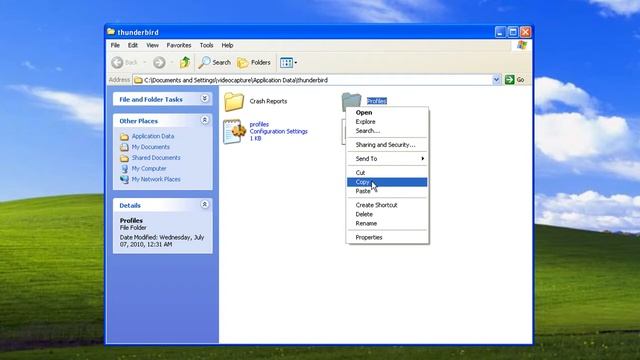Choose Copy in context menu
The height and width of the screenshot is (360, 640).
(387, 182)
